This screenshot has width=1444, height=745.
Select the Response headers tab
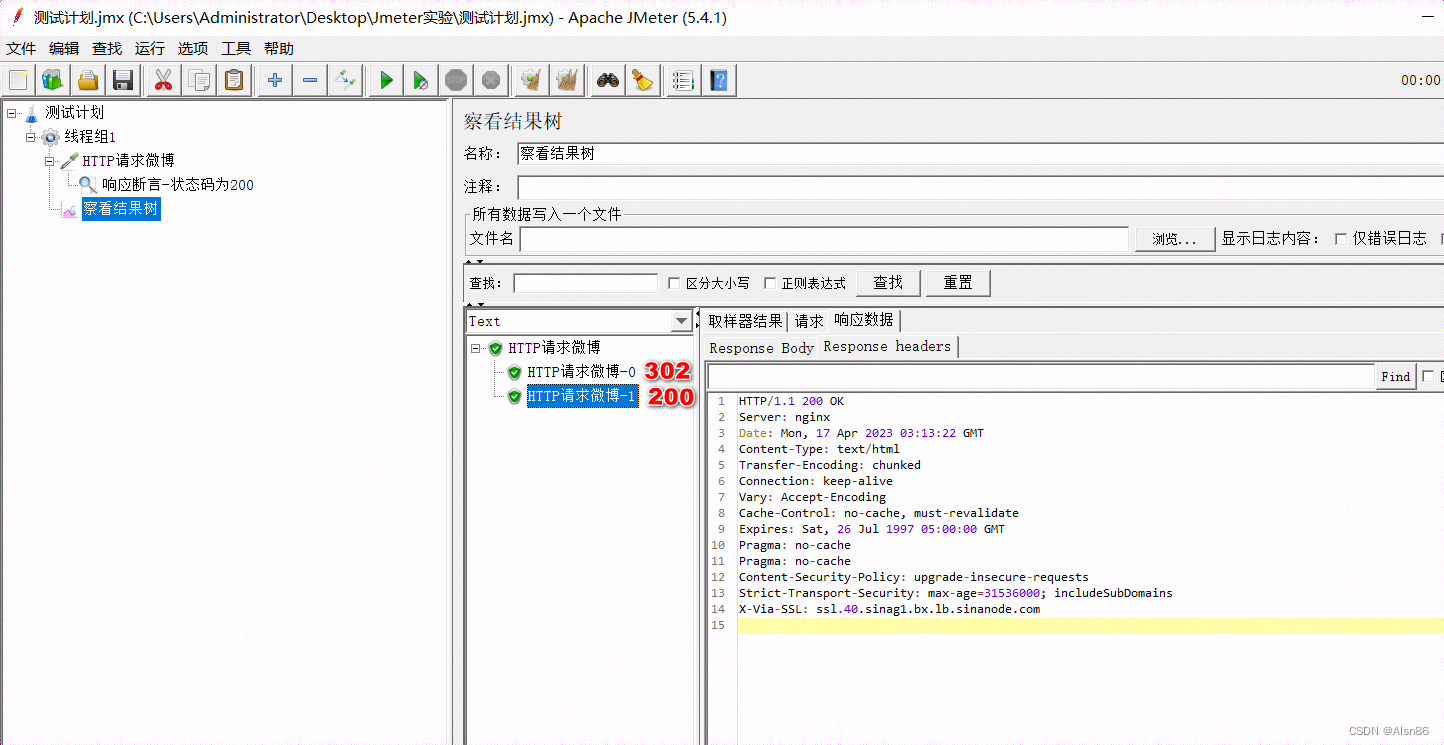point(888,347)
